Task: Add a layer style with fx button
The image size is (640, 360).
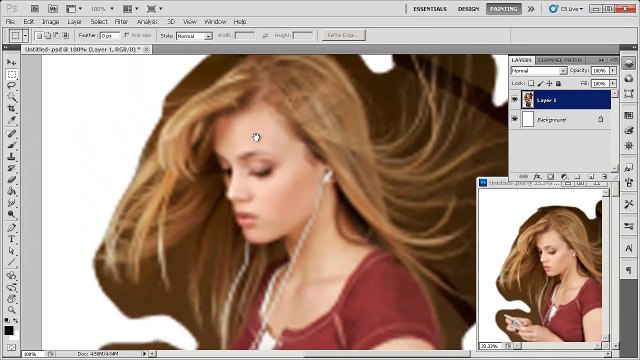Action: pos(537,176)
